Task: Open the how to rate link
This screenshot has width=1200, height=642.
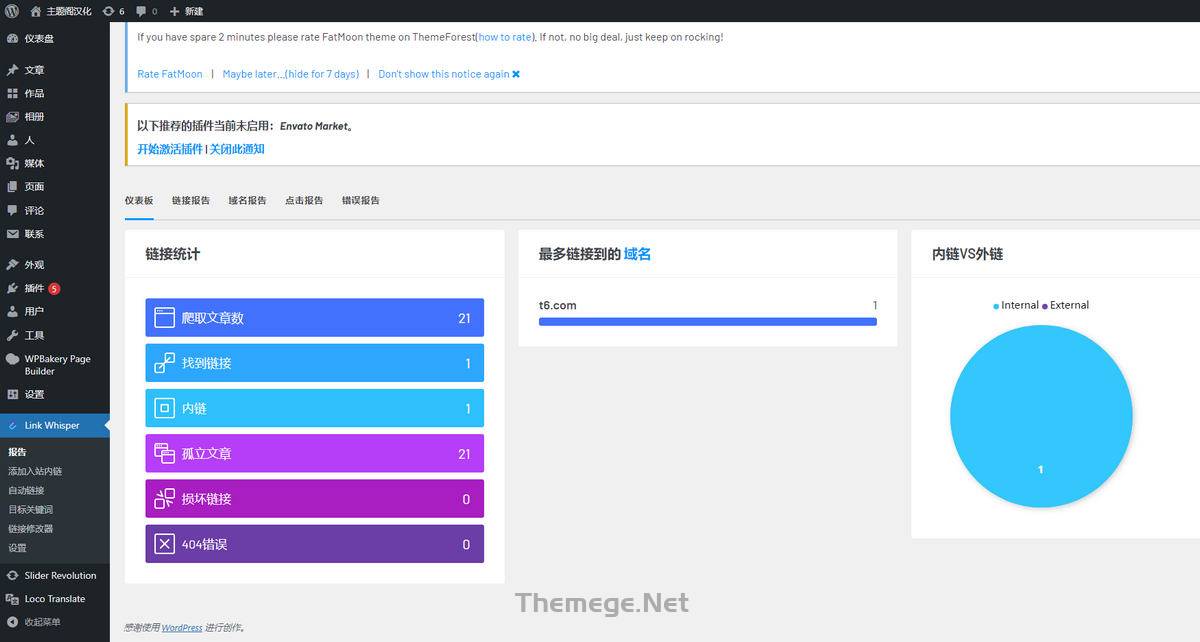Action: (505, 37)
